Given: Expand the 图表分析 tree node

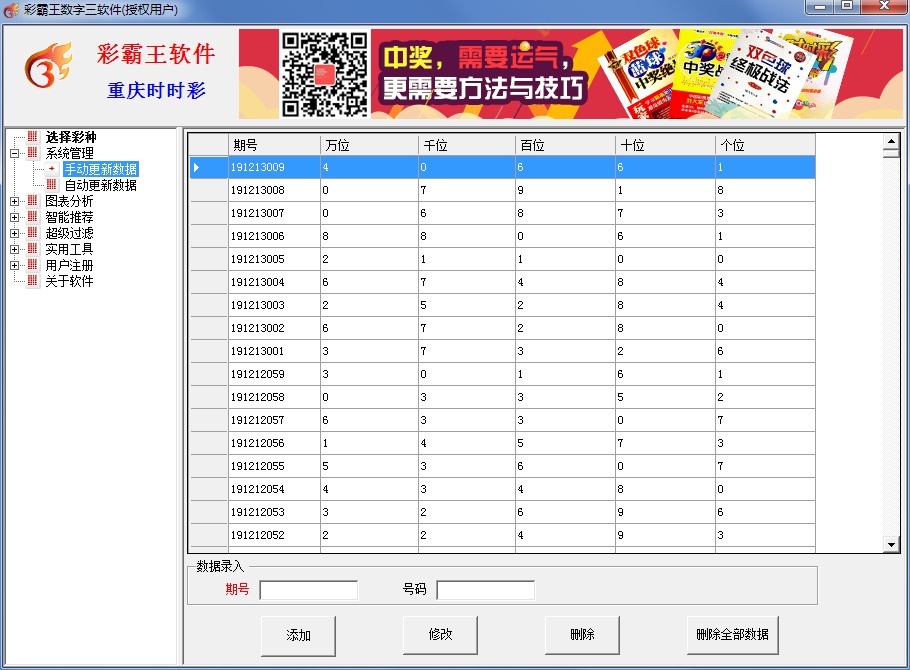Looking at the screenshot, I should click(15, 201).
